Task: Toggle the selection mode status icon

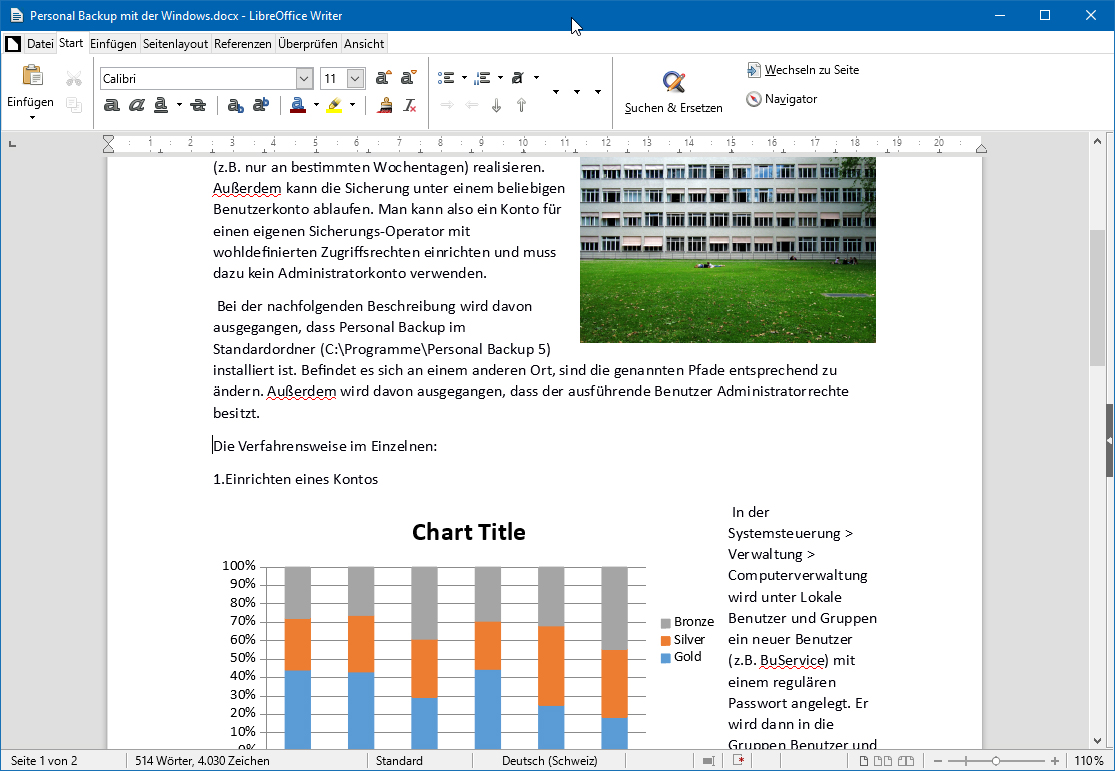Action: pos(708,760)
